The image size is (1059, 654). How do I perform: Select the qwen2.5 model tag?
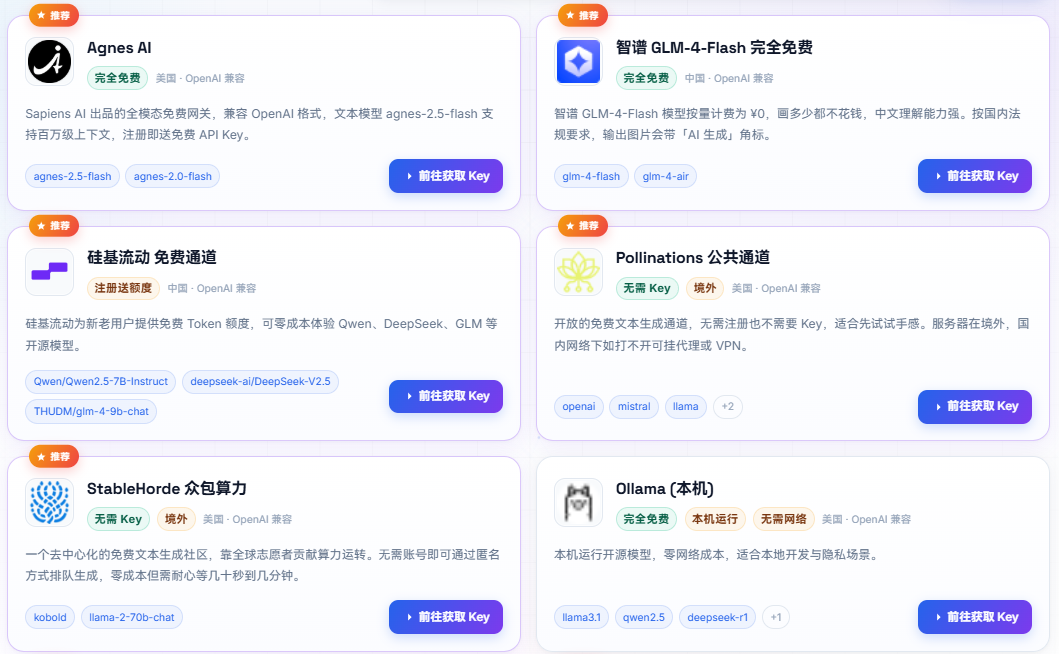pyautogui.click(x=644, y=617)
